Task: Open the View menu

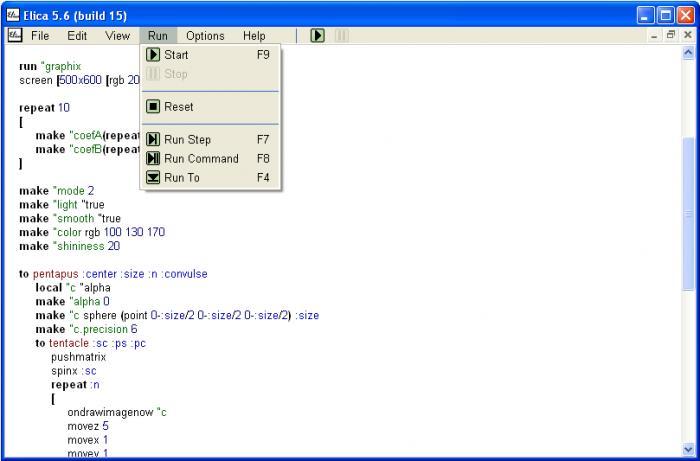Action: [117, 36]
